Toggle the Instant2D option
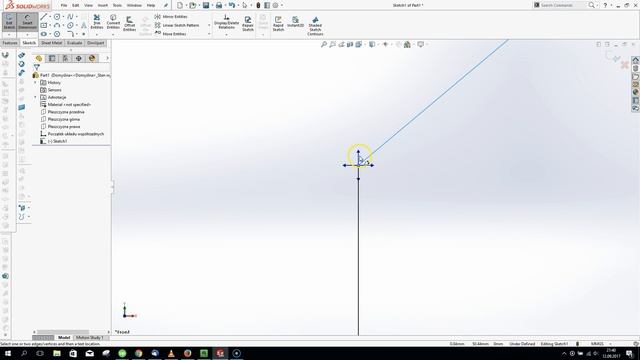 tap(296, 22)
